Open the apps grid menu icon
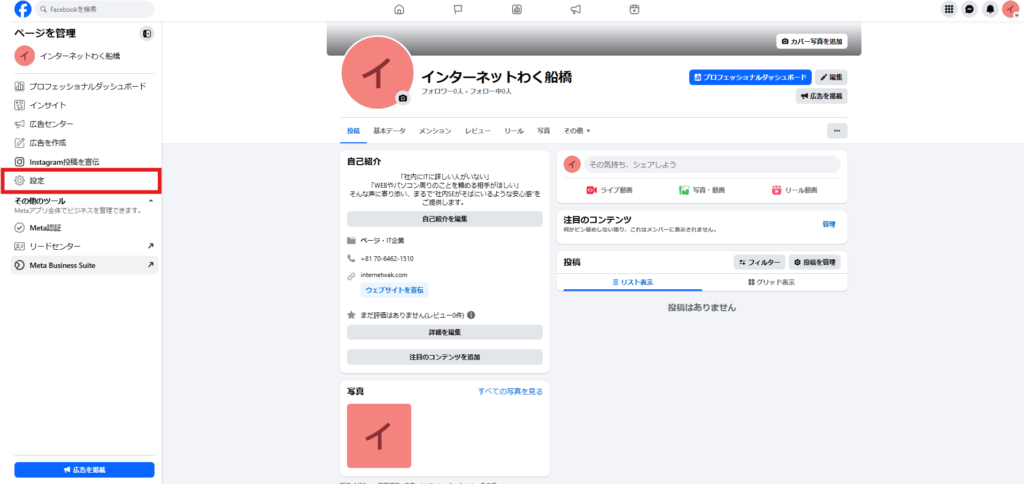Image resolution: width=1024 pixels, height=484 pixels. coord(949,9)
